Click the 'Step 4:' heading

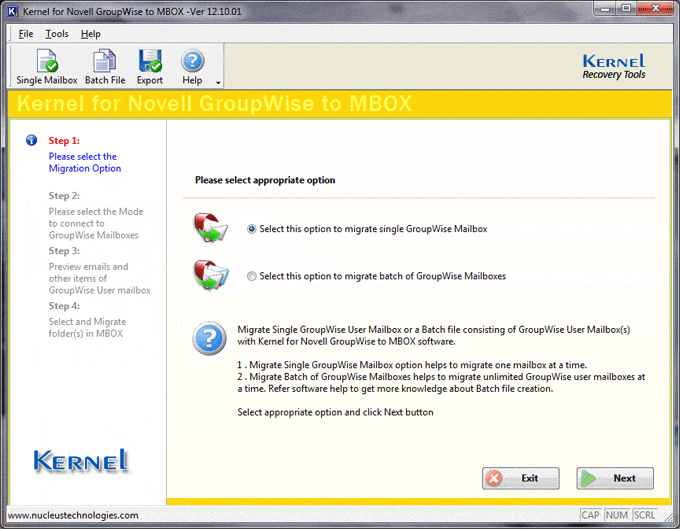(x=64, y=306)
